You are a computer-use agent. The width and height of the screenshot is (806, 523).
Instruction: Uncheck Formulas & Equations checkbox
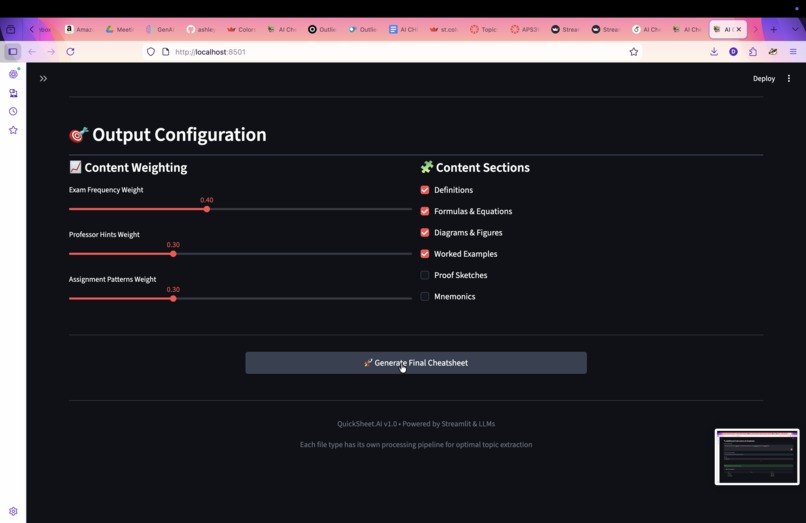click(x=425, y=211)
